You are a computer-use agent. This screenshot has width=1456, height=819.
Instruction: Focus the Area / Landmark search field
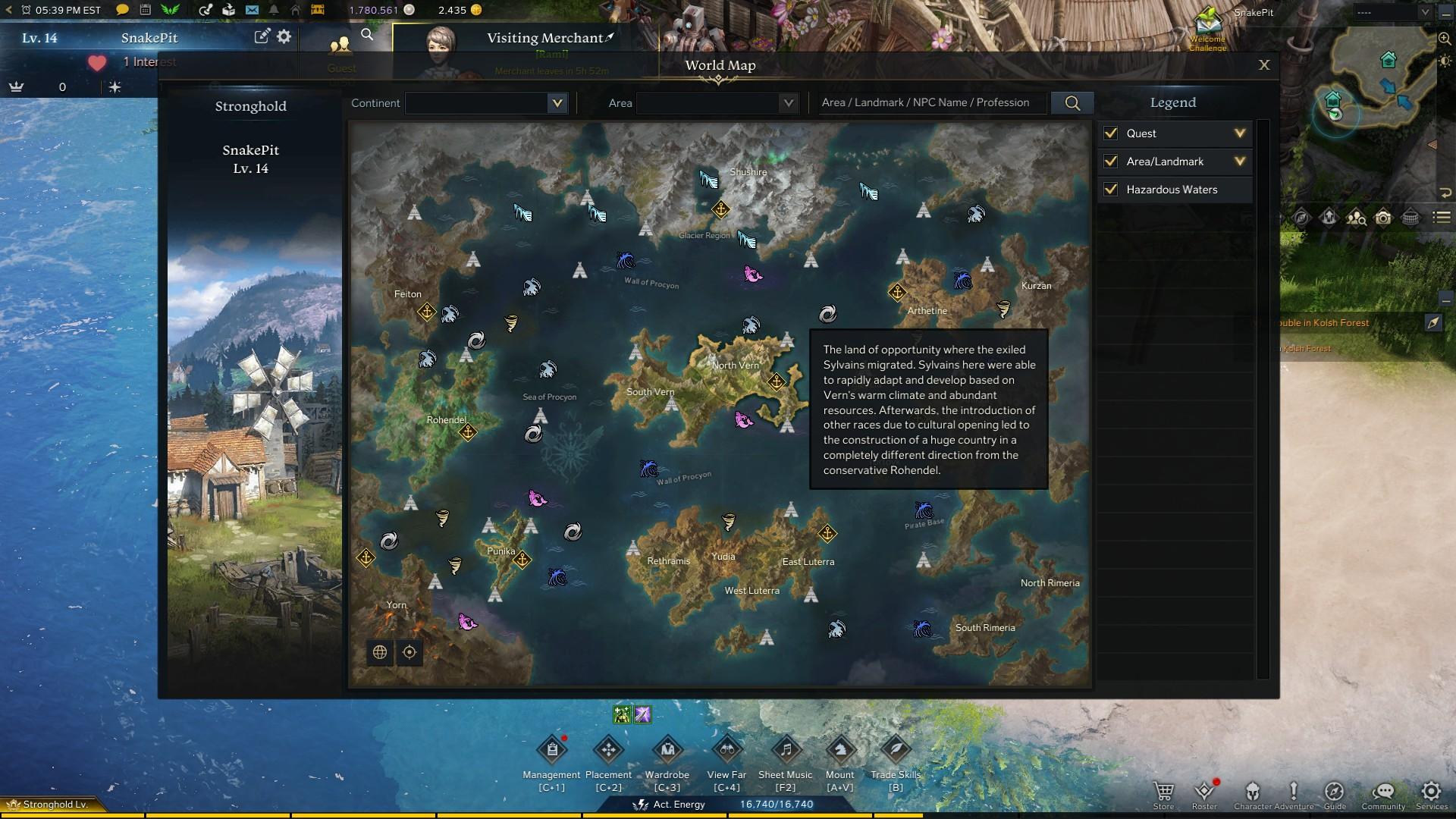point(932,103)
